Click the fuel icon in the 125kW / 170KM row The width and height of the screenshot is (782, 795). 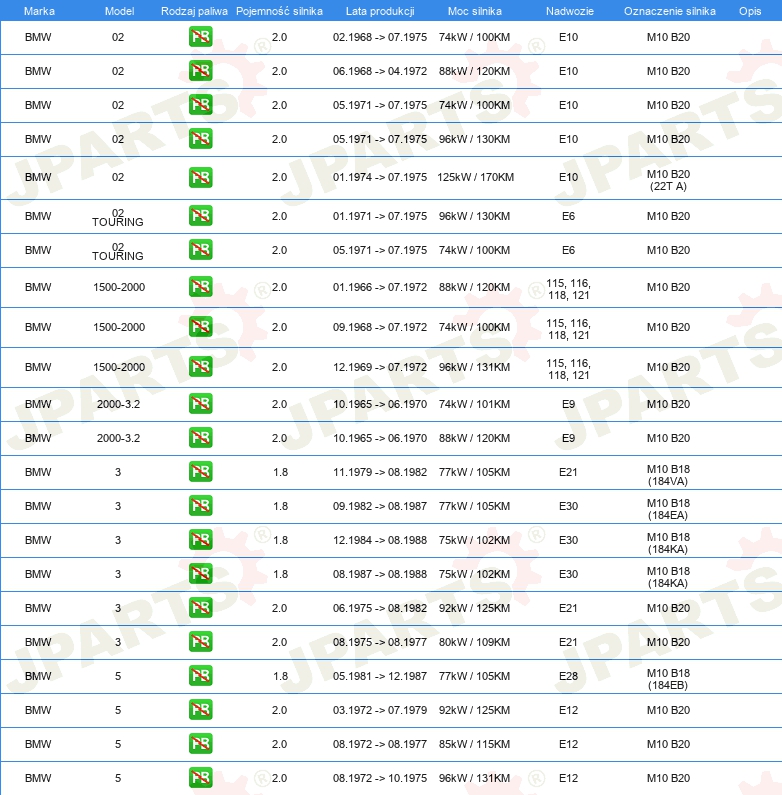[x=200, y=177]
